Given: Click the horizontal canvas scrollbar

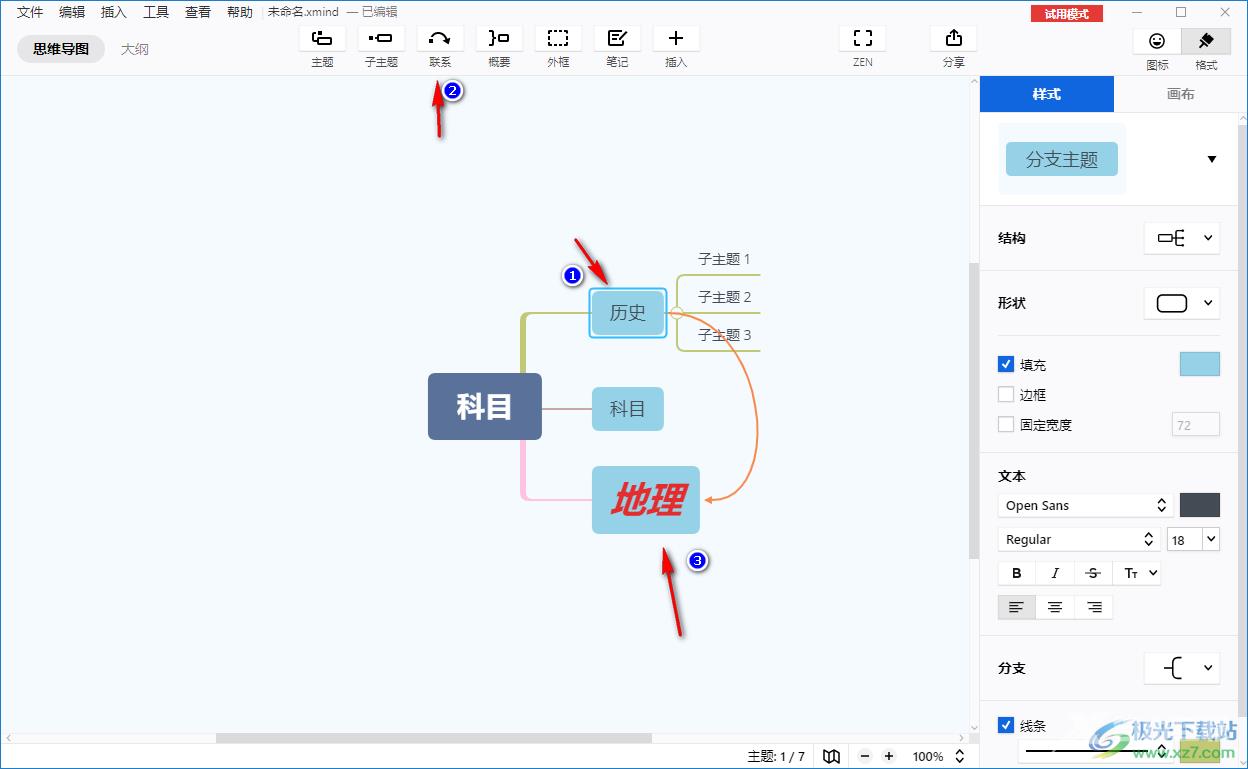Looking at the screenshot, I should [434, 738].
